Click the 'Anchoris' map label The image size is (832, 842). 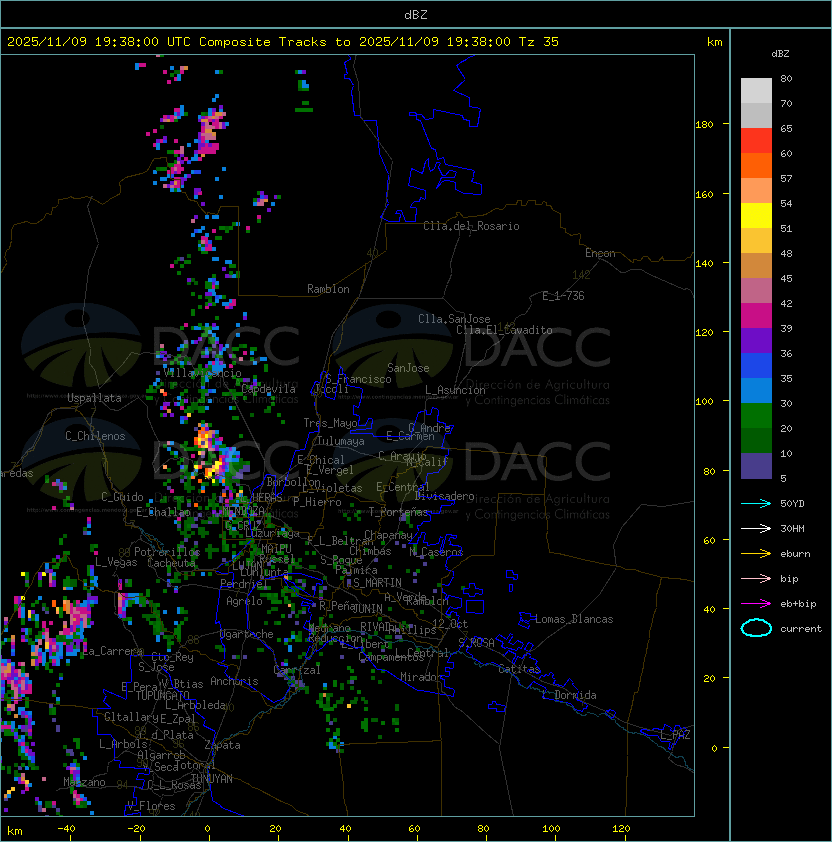coord(234,681)
